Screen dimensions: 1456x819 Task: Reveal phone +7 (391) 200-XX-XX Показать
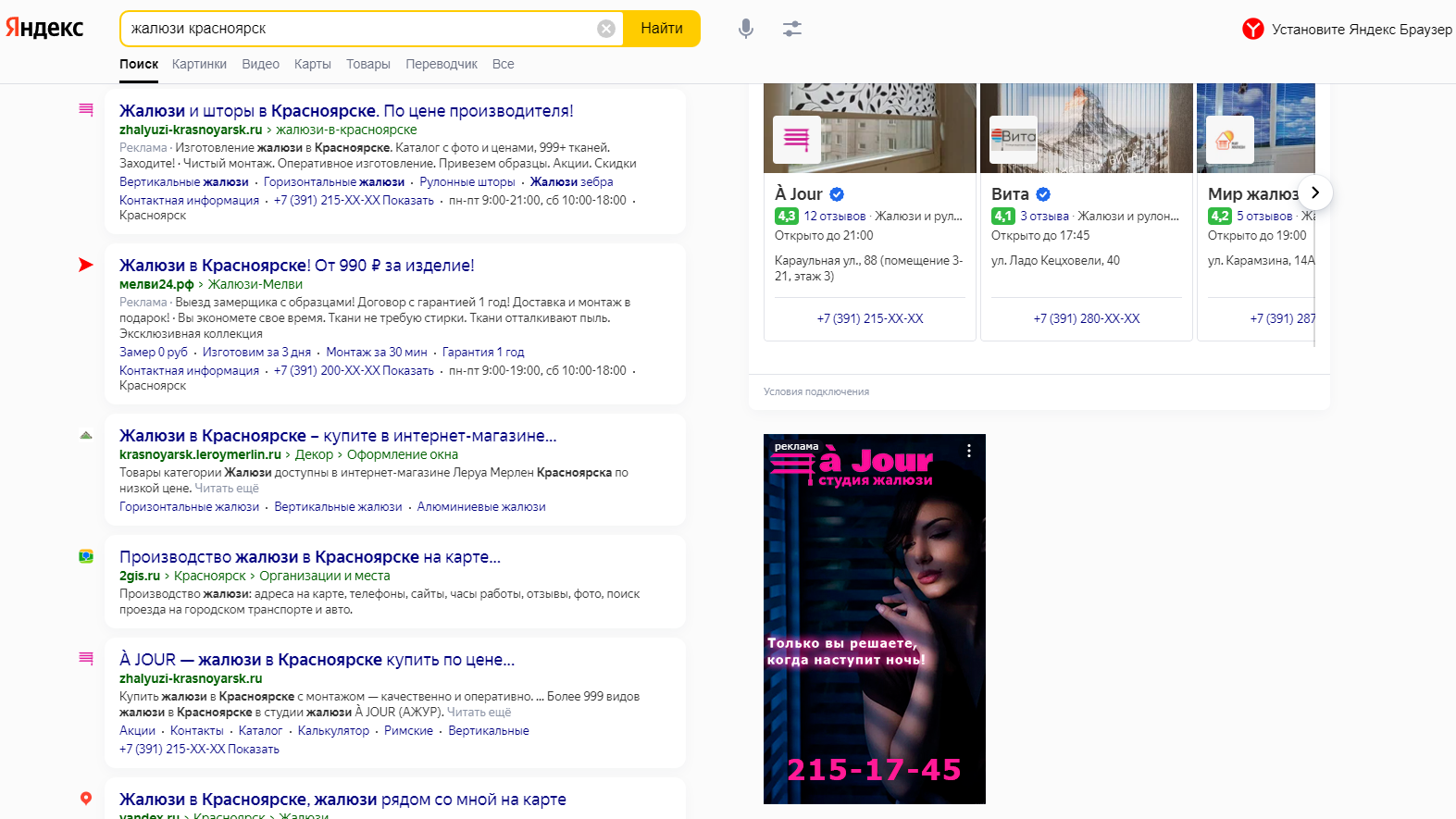(354, 370)
